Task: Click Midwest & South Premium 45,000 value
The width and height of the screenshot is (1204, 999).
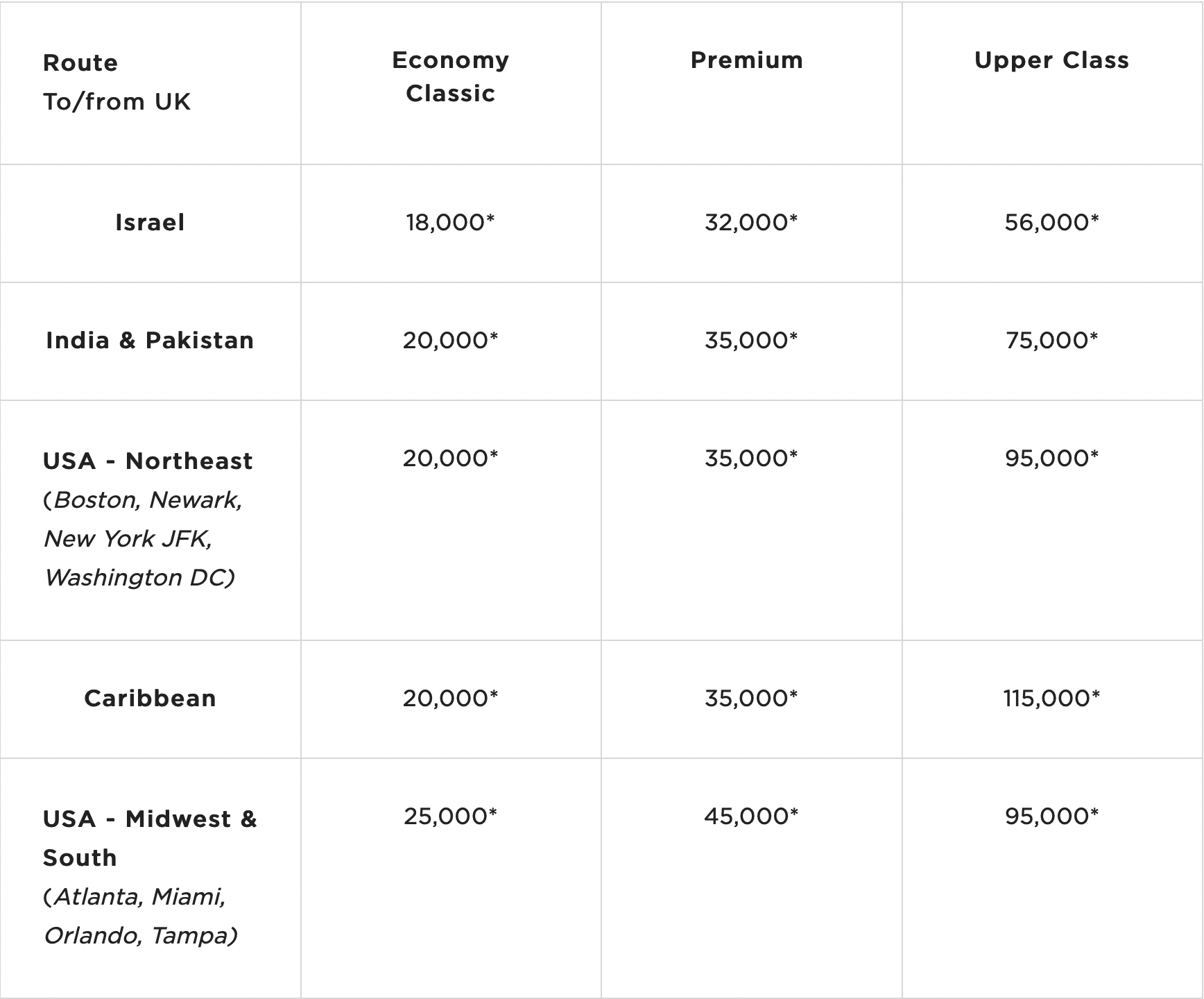Action: click(x=751, y=817)
